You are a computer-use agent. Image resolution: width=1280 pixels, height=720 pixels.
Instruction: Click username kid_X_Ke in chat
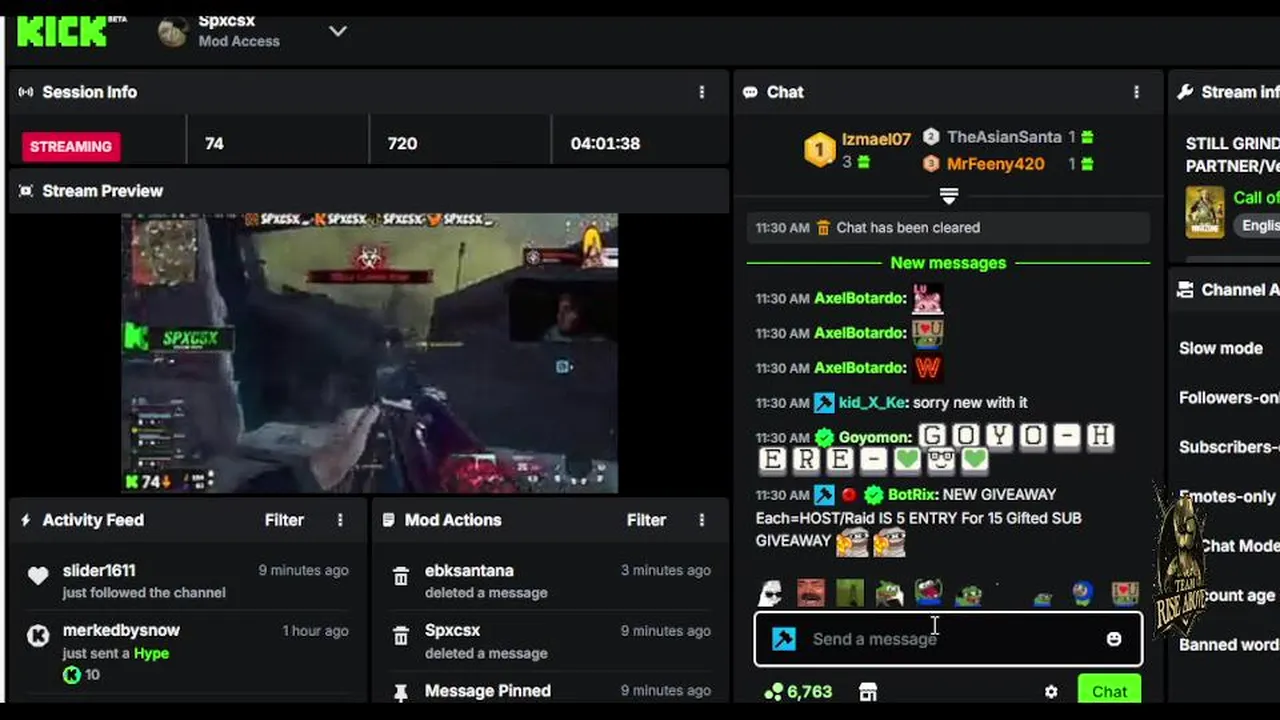coord(872,402)
